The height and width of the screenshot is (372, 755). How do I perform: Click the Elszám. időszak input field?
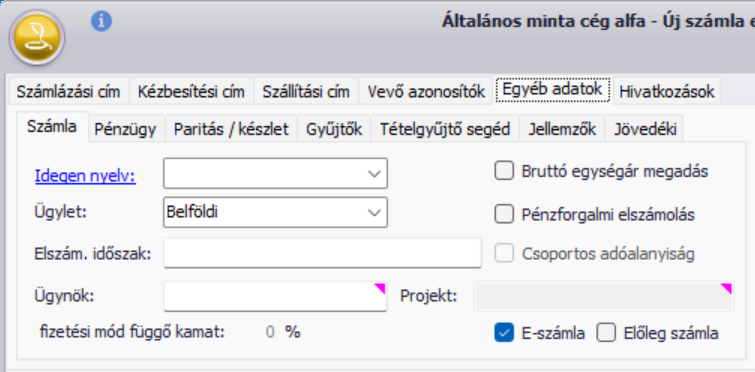pos(323,253)
